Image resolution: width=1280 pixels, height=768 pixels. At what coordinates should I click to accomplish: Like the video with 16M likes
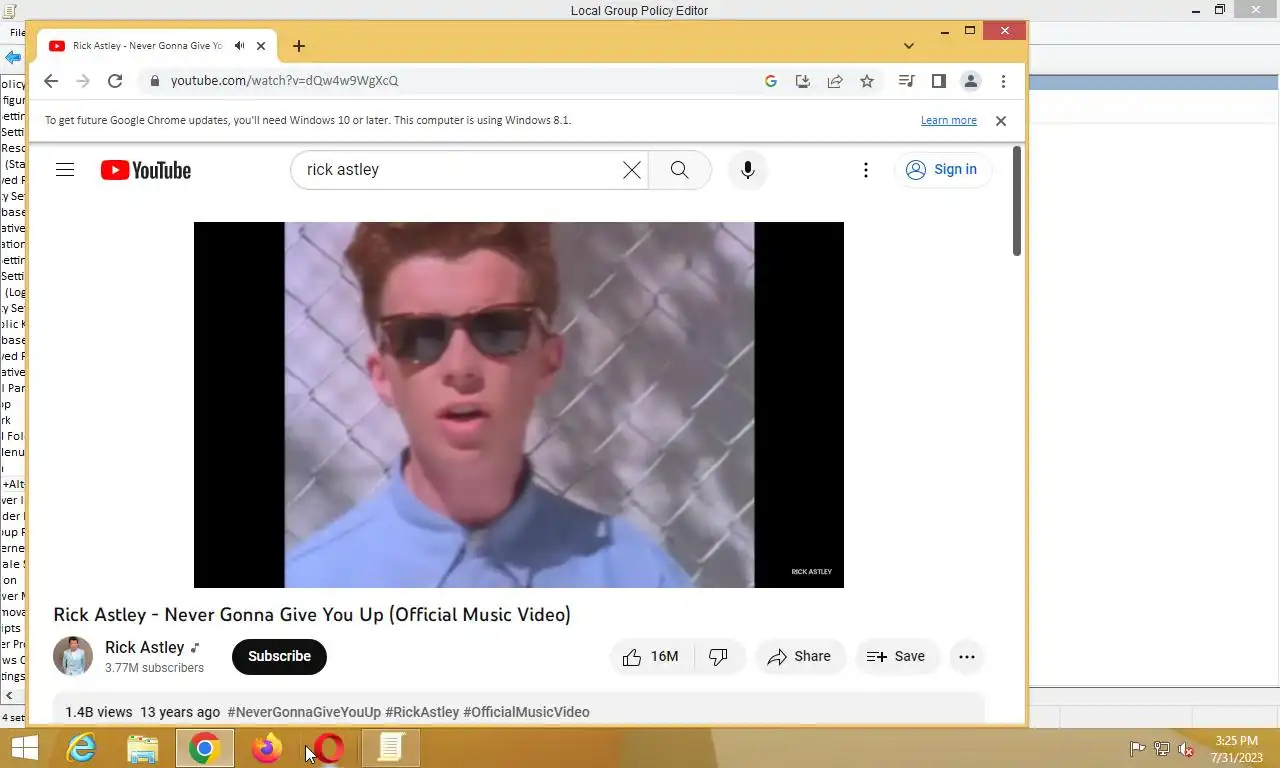(x=651, y=656)
